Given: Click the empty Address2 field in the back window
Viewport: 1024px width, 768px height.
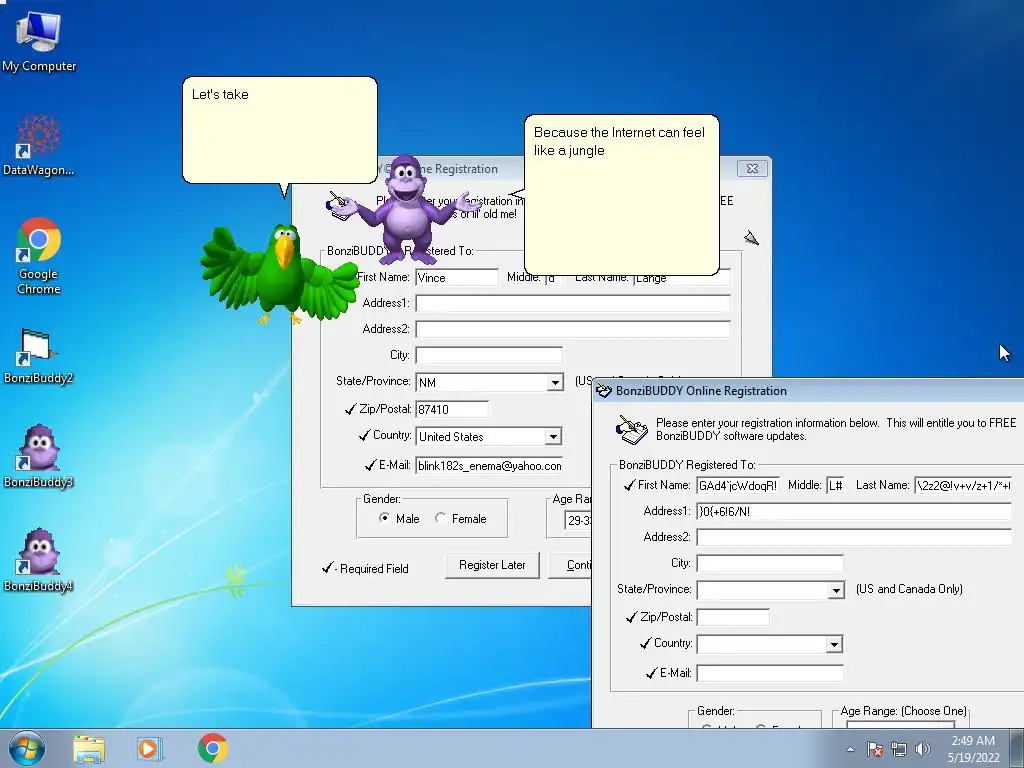Looking at the screenshot, I should coord(573,329).
